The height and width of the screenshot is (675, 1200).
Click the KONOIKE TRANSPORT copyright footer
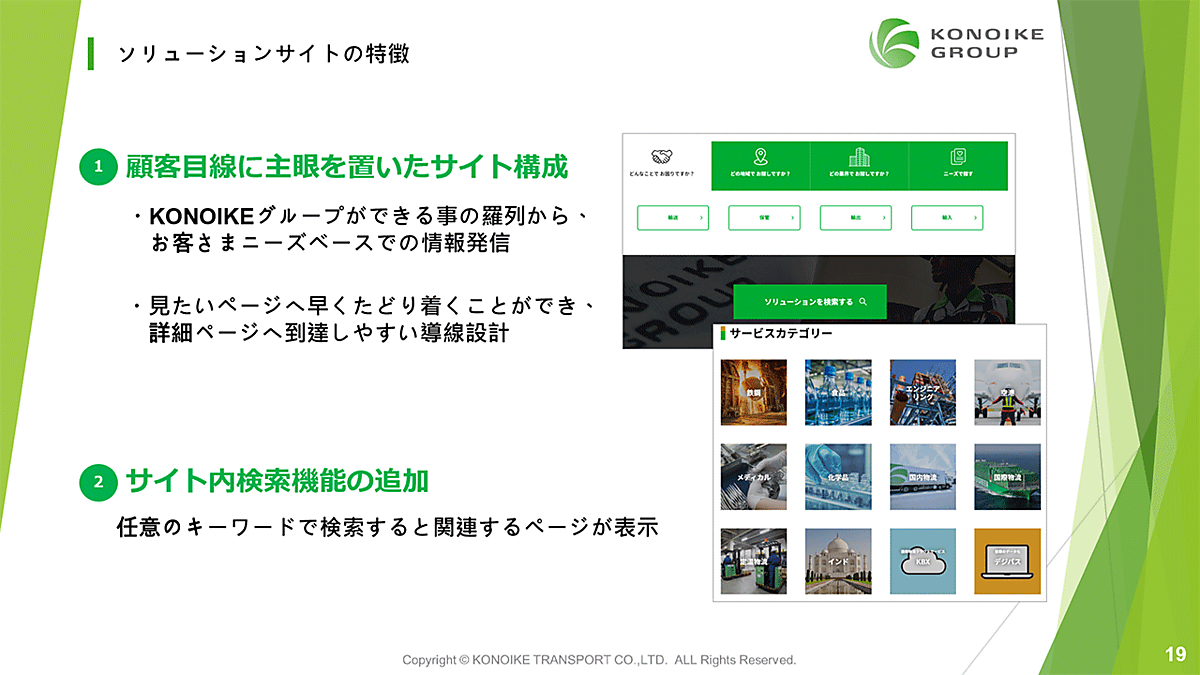(599, 660)
